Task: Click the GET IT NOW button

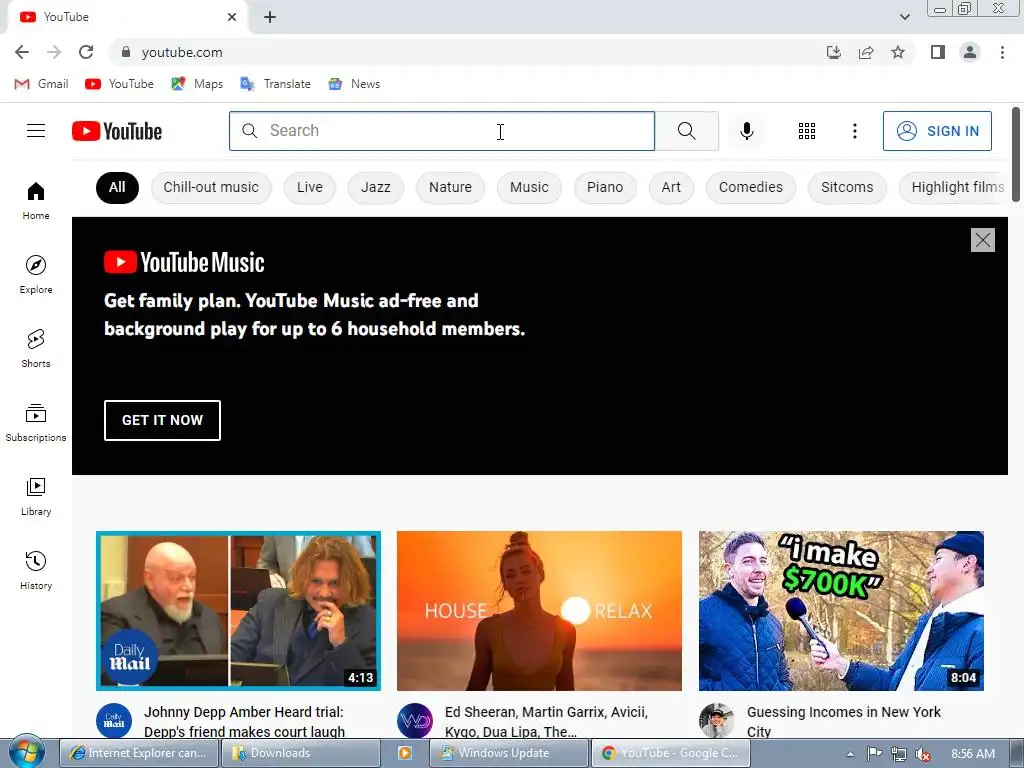Action: pyautogui.click(x=162, y=420)
